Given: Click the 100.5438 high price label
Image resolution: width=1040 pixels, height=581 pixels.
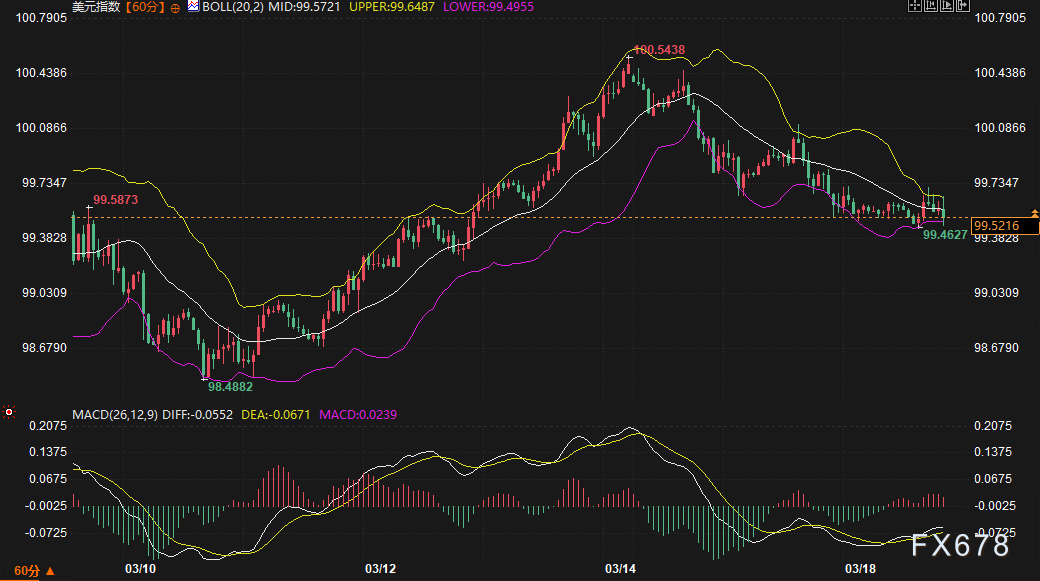Looking at the screenshot, I should 659,49.
